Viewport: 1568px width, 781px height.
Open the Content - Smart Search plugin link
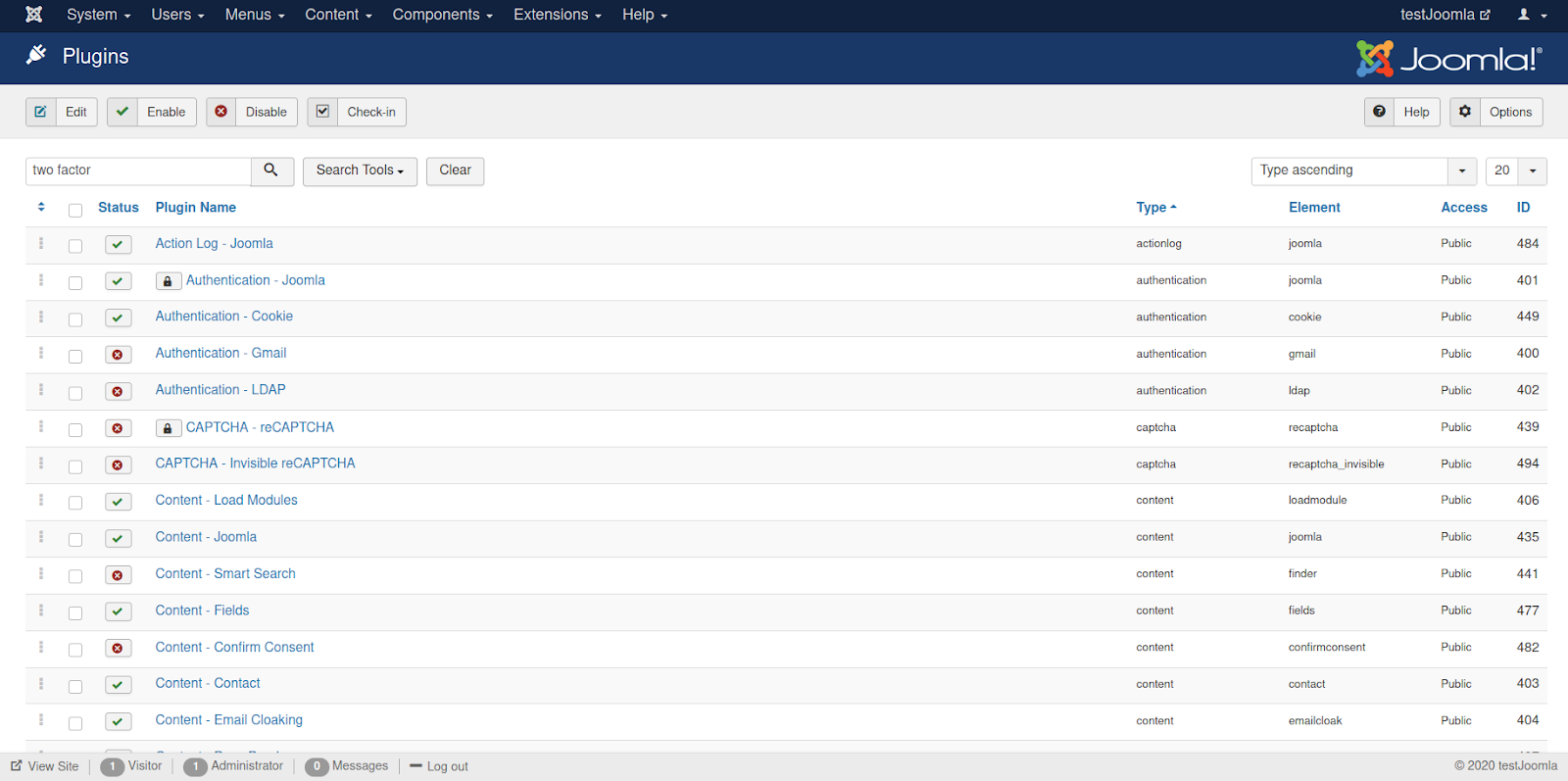(x=225, y=574)
